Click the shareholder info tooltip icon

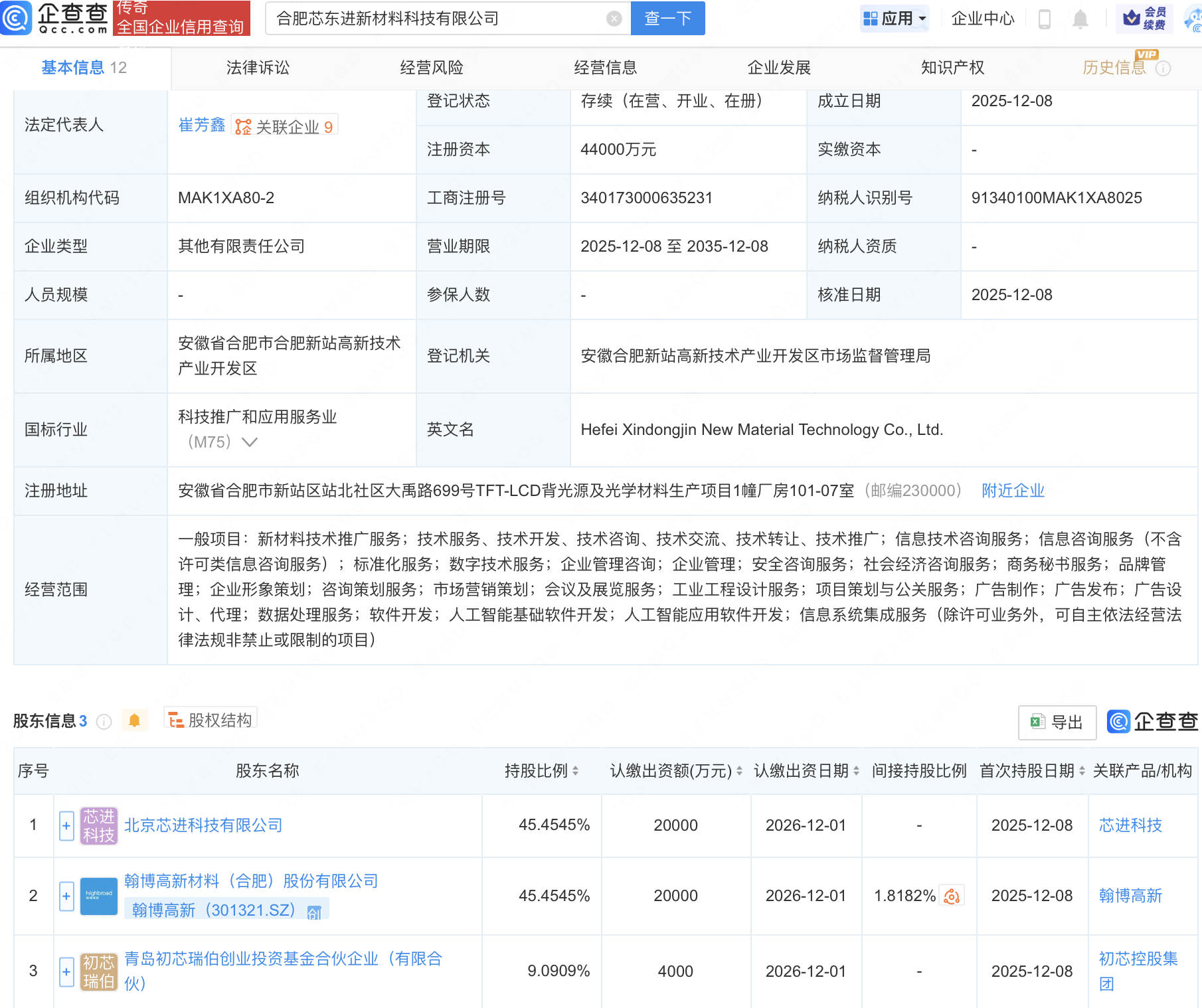point(104,721)
